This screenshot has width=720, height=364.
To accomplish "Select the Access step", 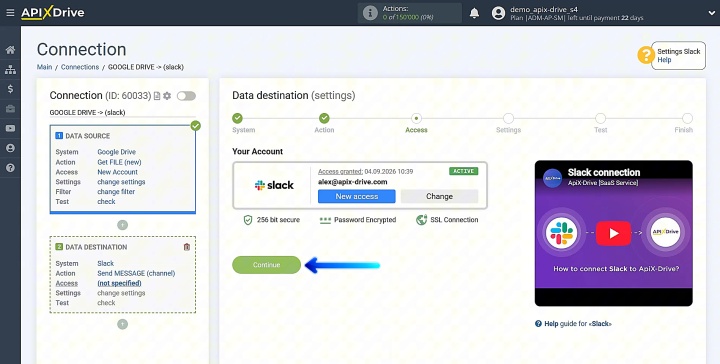I will click(x=416, y=118).
